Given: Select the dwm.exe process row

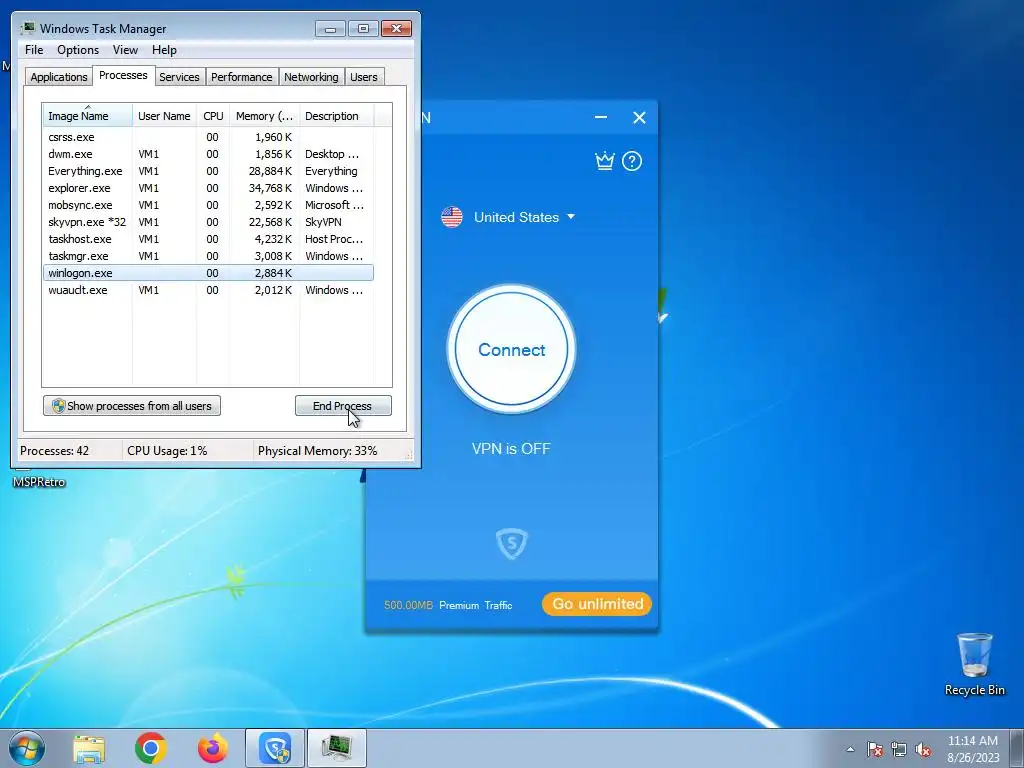Looking at the screenshot, I should [x=208, y=154].
